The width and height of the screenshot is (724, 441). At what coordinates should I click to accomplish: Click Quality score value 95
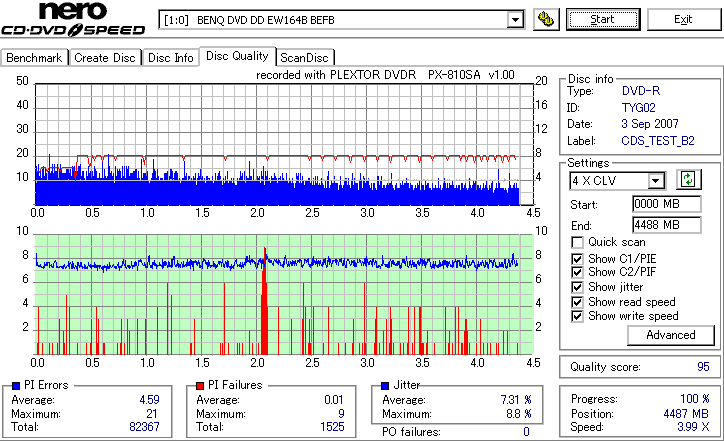click(703, 367)
